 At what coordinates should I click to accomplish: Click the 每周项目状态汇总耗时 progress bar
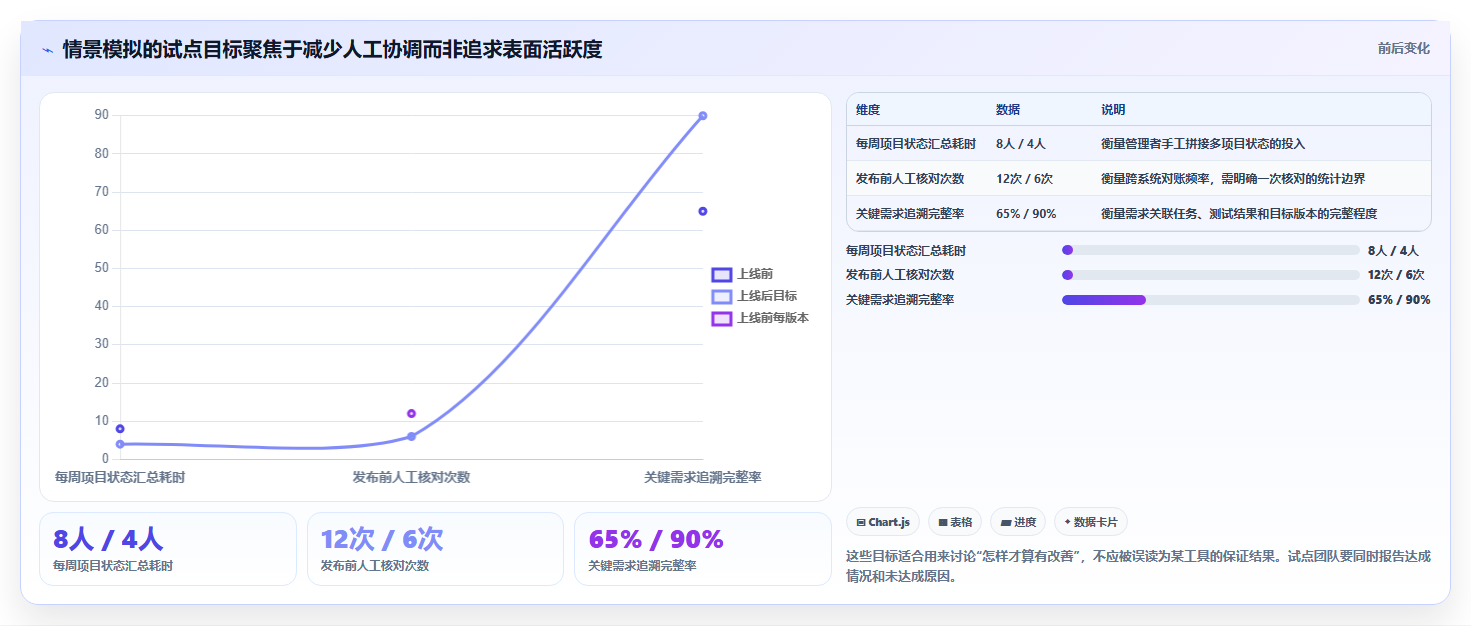pos(1210,250)
